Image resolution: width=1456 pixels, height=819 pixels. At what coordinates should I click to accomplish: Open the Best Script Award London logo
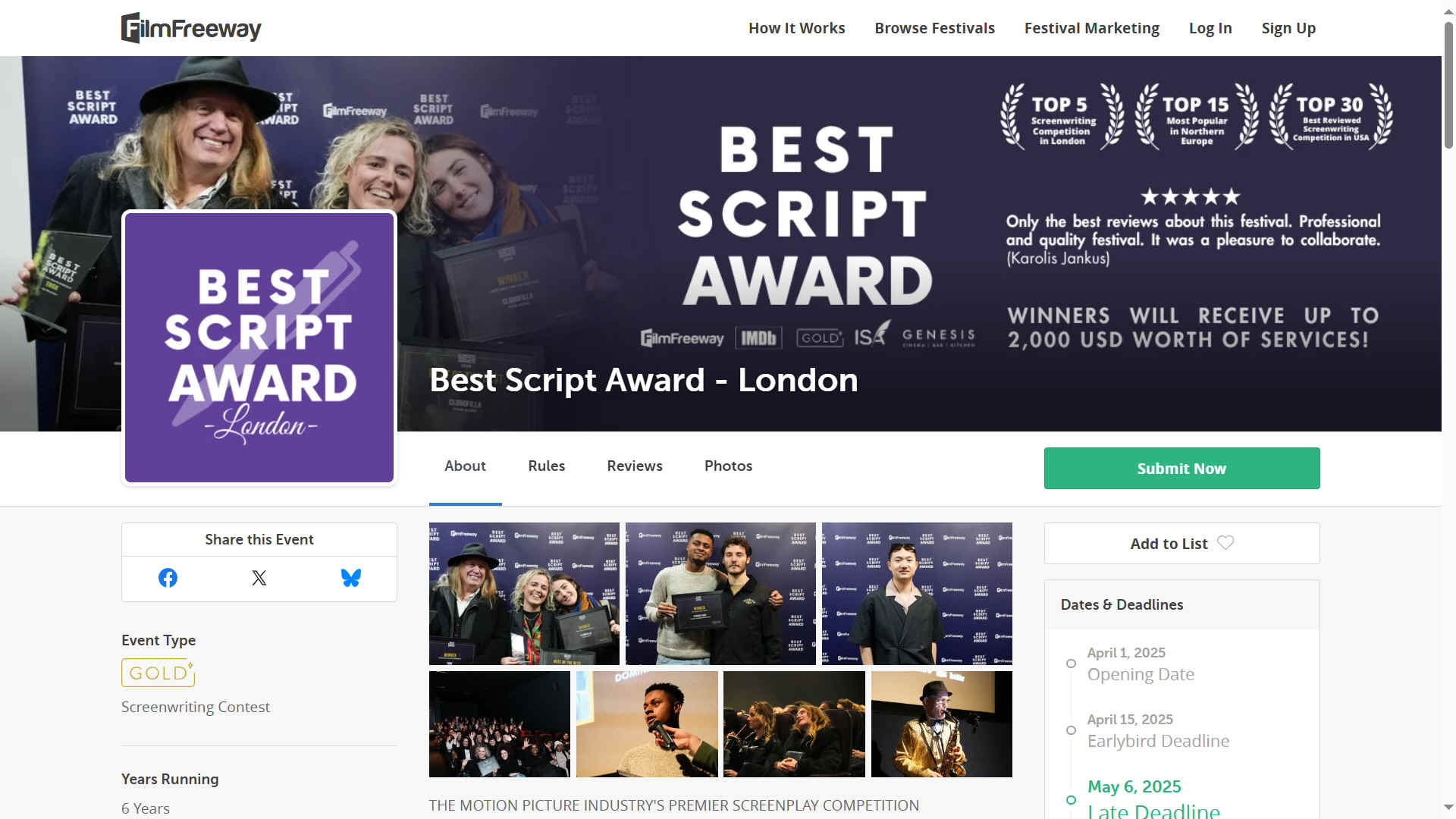tap(259, 347)
